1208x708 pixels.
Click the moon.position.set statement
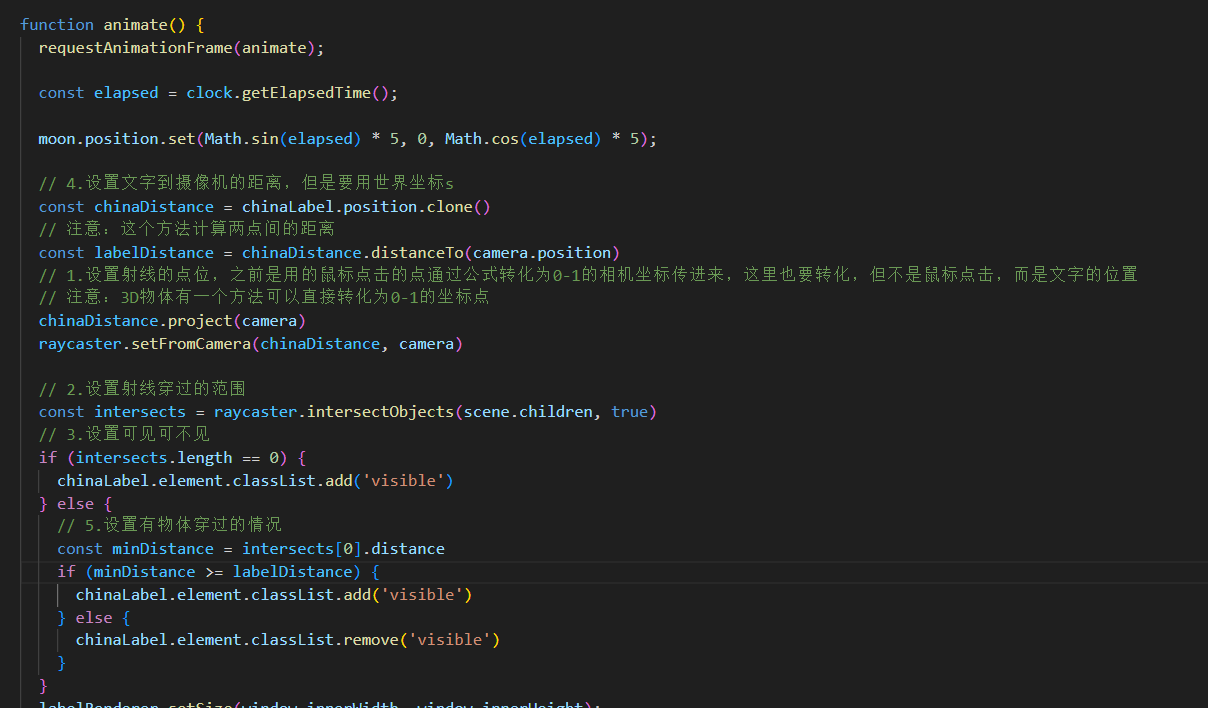click(348, 138)
